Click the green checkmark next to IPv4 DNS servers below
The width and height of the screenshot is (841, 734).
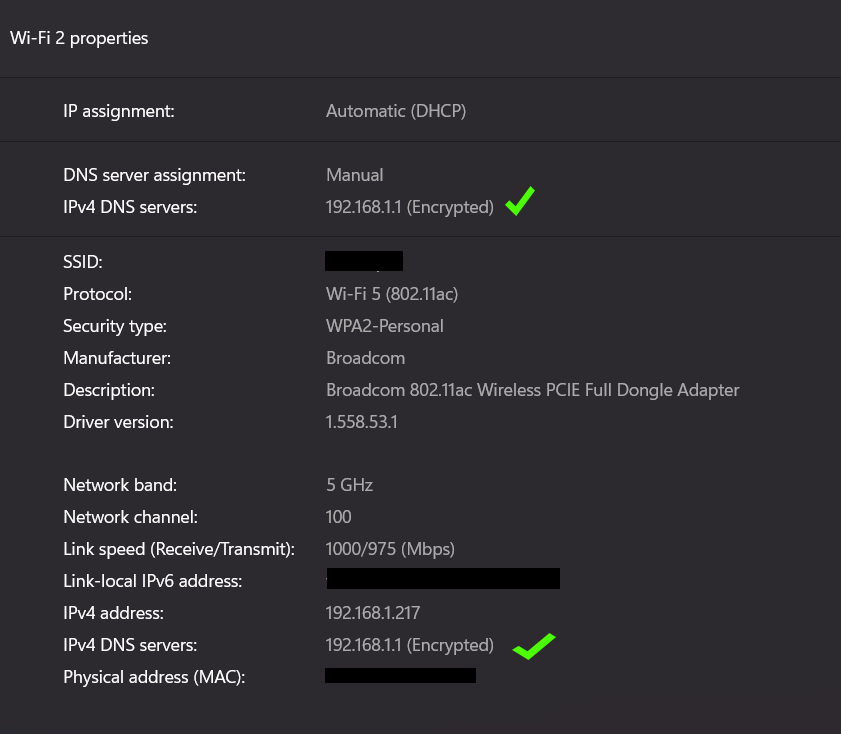[x=533, y=646]
